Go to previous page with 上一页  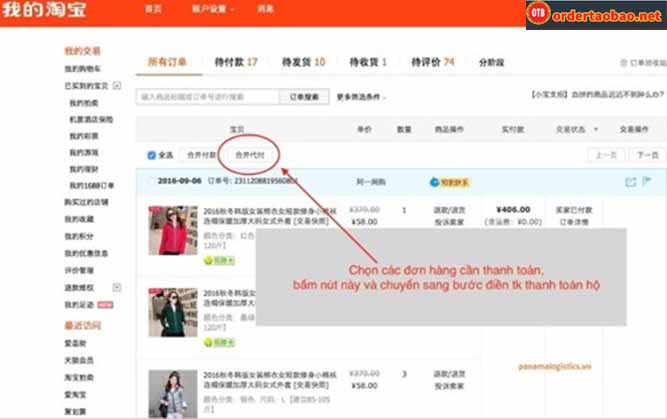click(x=606, y=155)
